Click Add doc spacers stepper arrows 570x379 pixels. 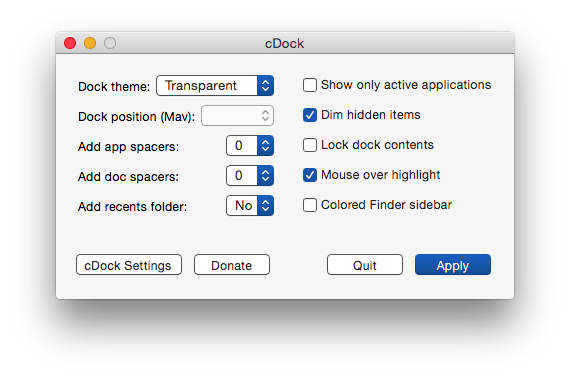coord(265,176)
